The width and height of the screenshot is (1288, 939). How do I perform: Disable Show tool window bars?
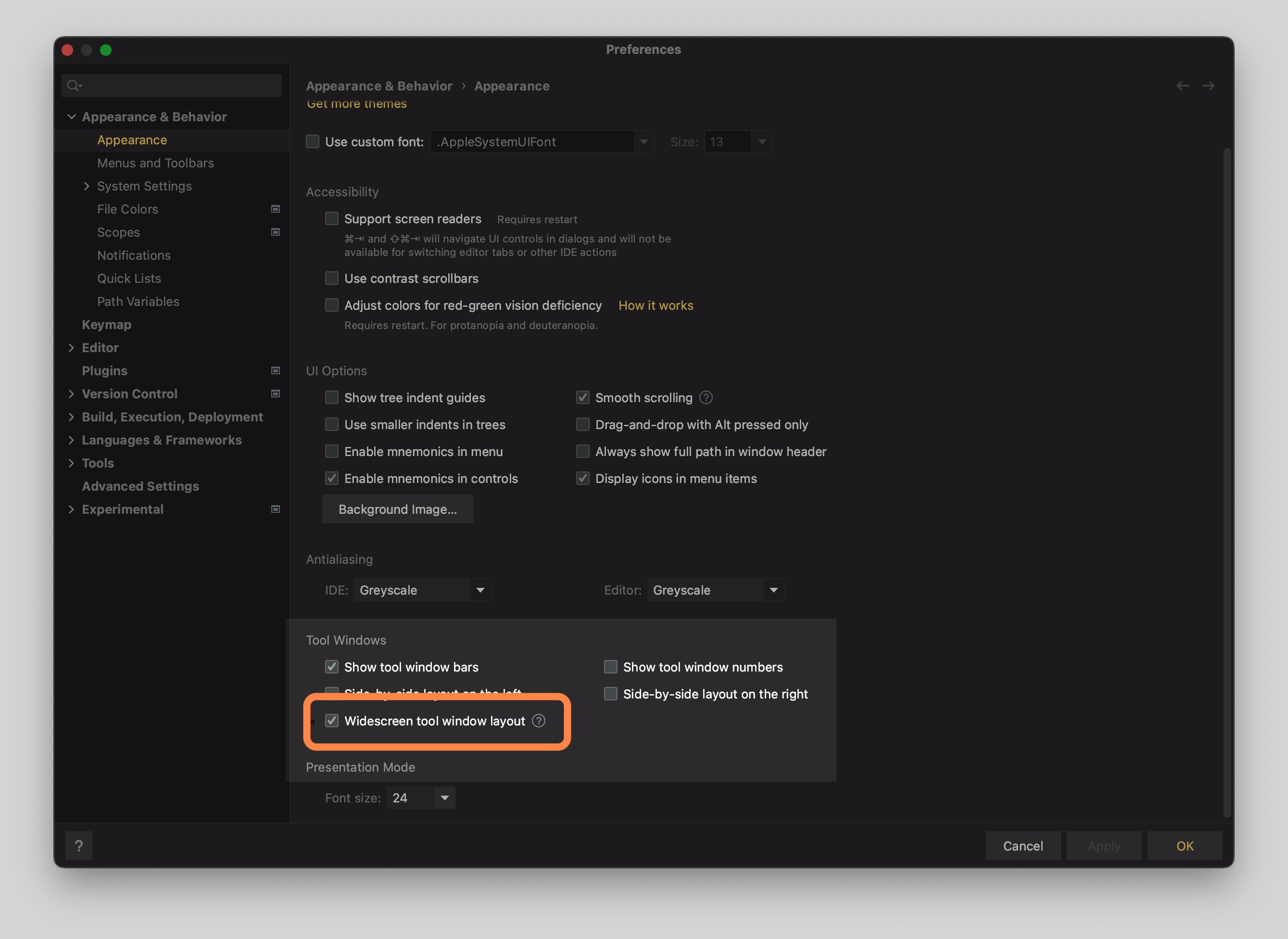pyautogui.click(x=332, y=667)
